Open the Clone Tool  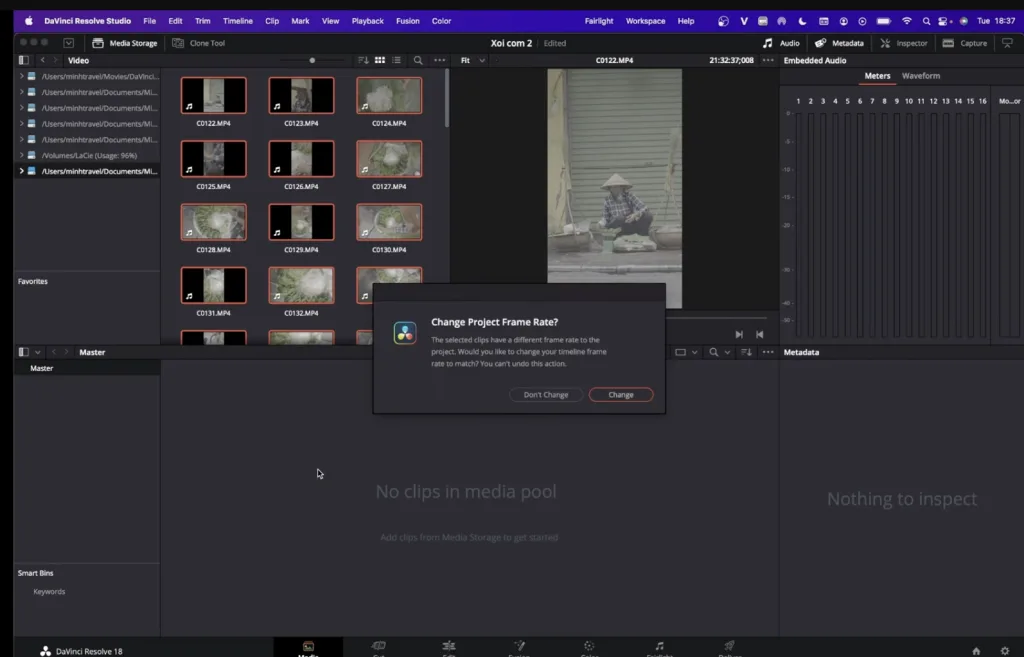199,43
